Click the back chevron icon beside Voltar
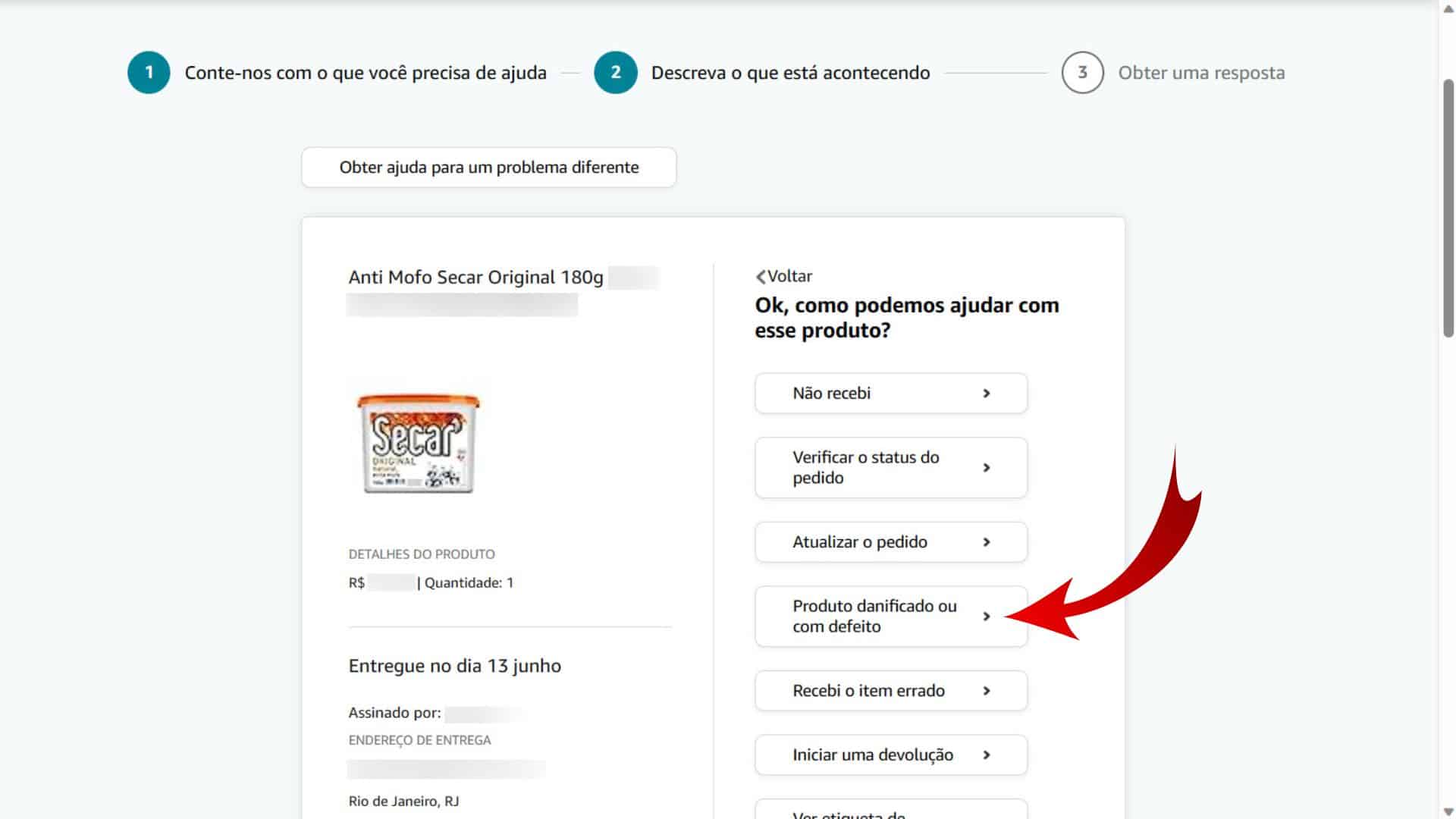 pyautogui.click(x=761, y=277)
